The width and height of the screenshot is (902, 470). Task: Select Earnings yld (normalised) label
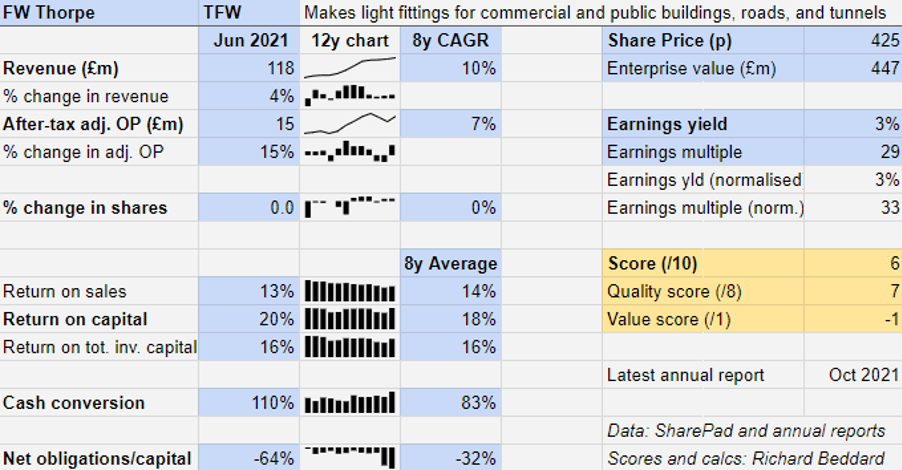click(703, 179)
